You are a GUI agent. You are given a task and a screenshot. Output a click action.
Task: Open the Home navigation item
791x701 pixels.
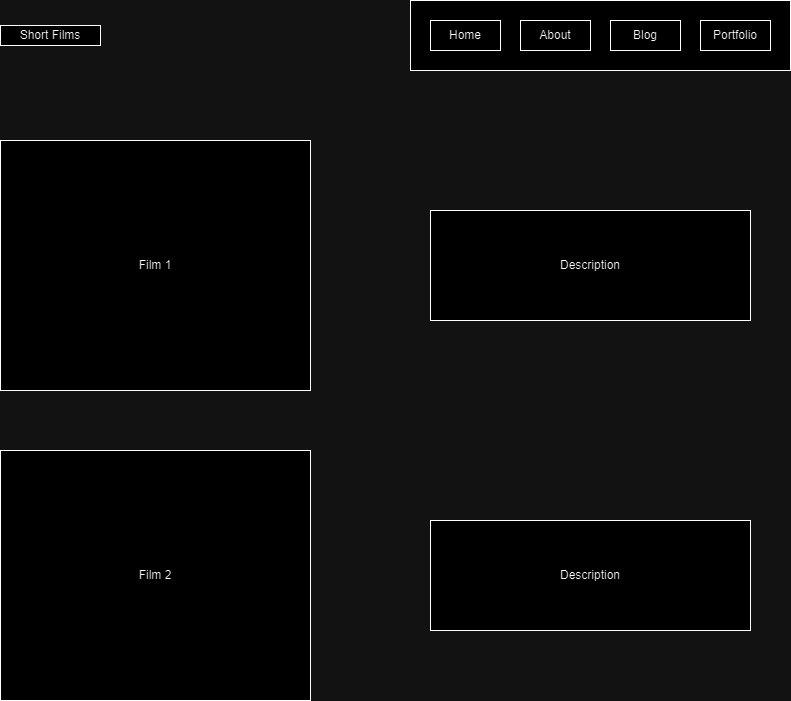[465, 35]
